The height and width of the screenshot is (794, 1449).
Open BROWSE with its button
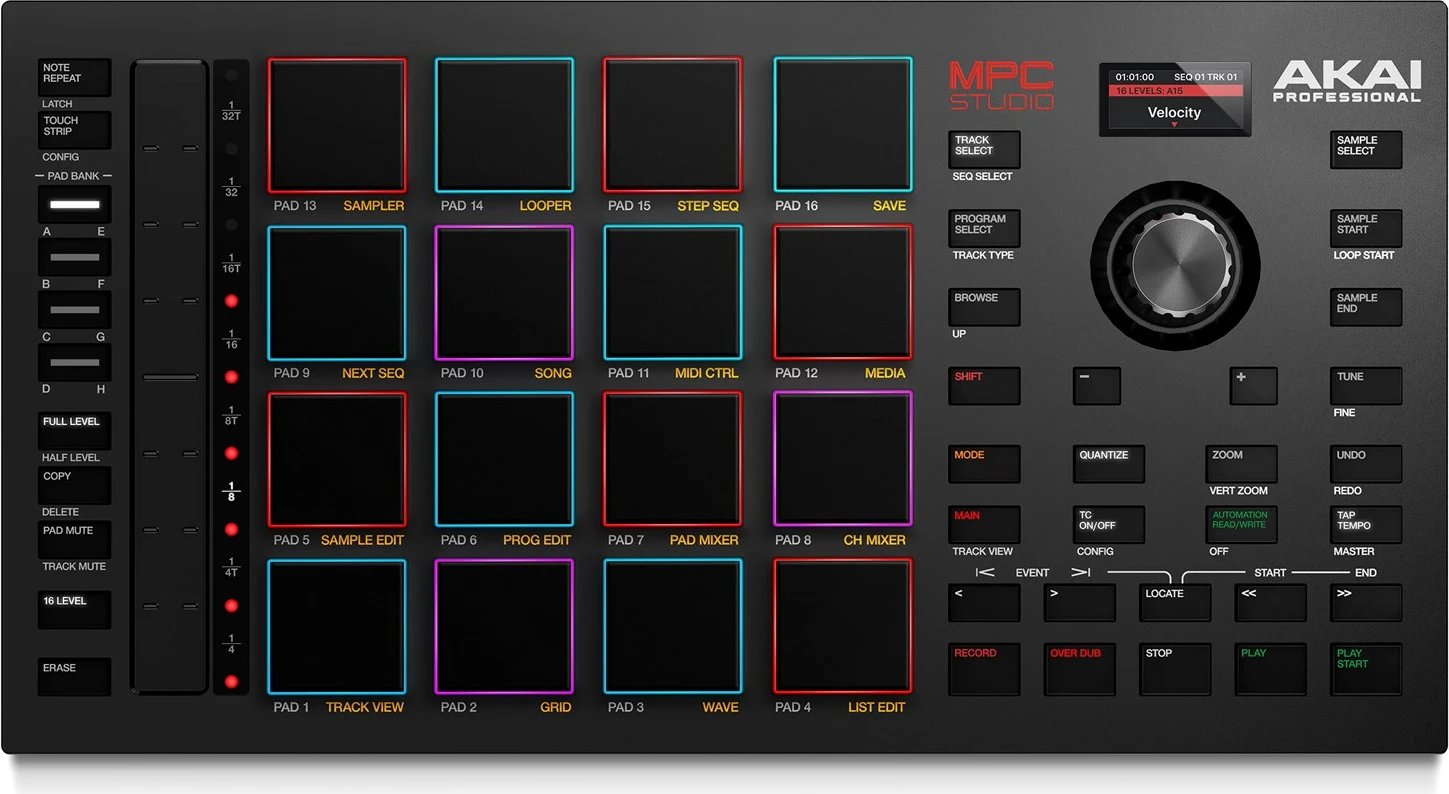pos(985,307)
